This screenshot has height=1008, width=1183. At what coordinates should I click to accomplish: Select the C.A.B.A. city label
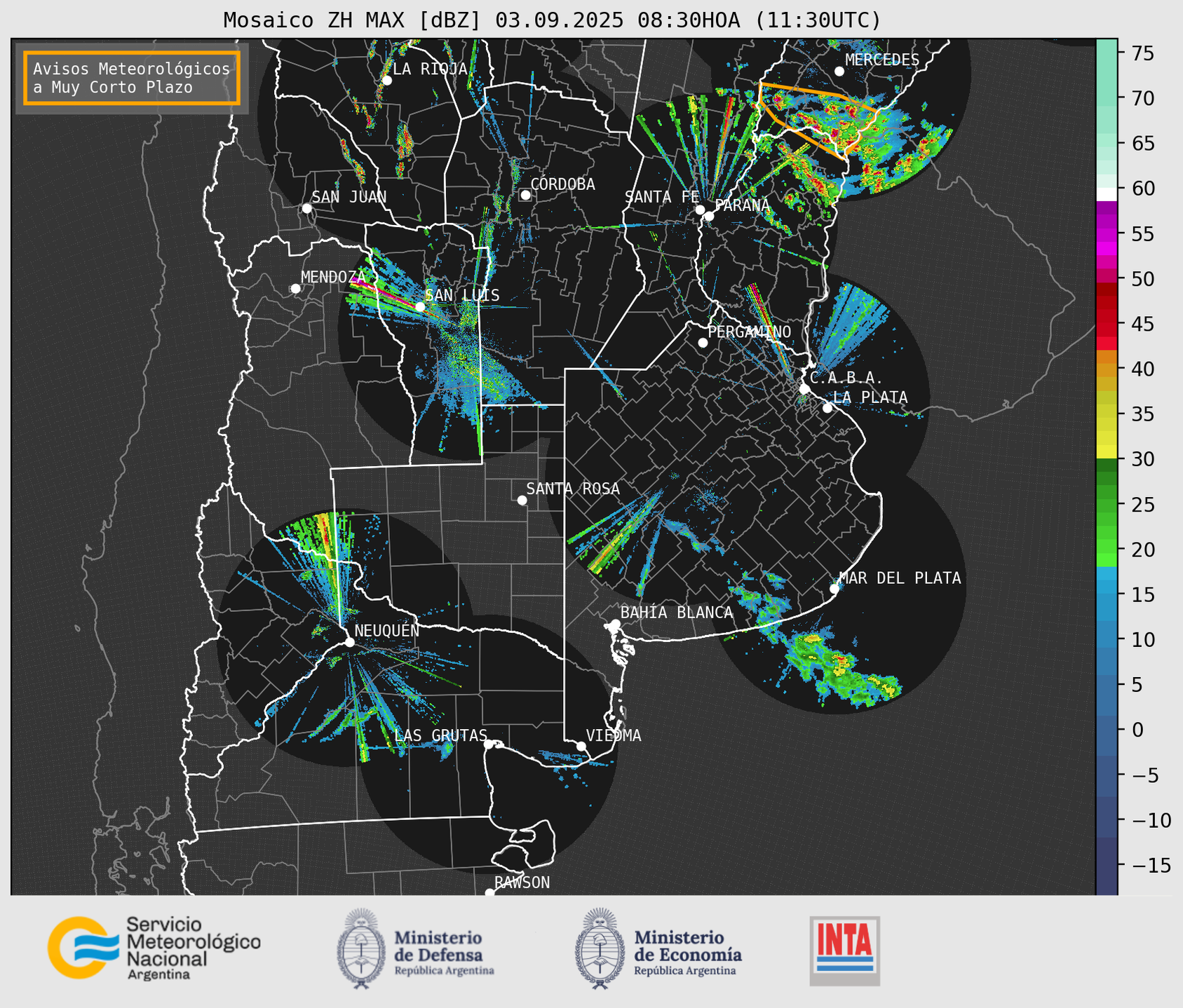pos(846,379)
